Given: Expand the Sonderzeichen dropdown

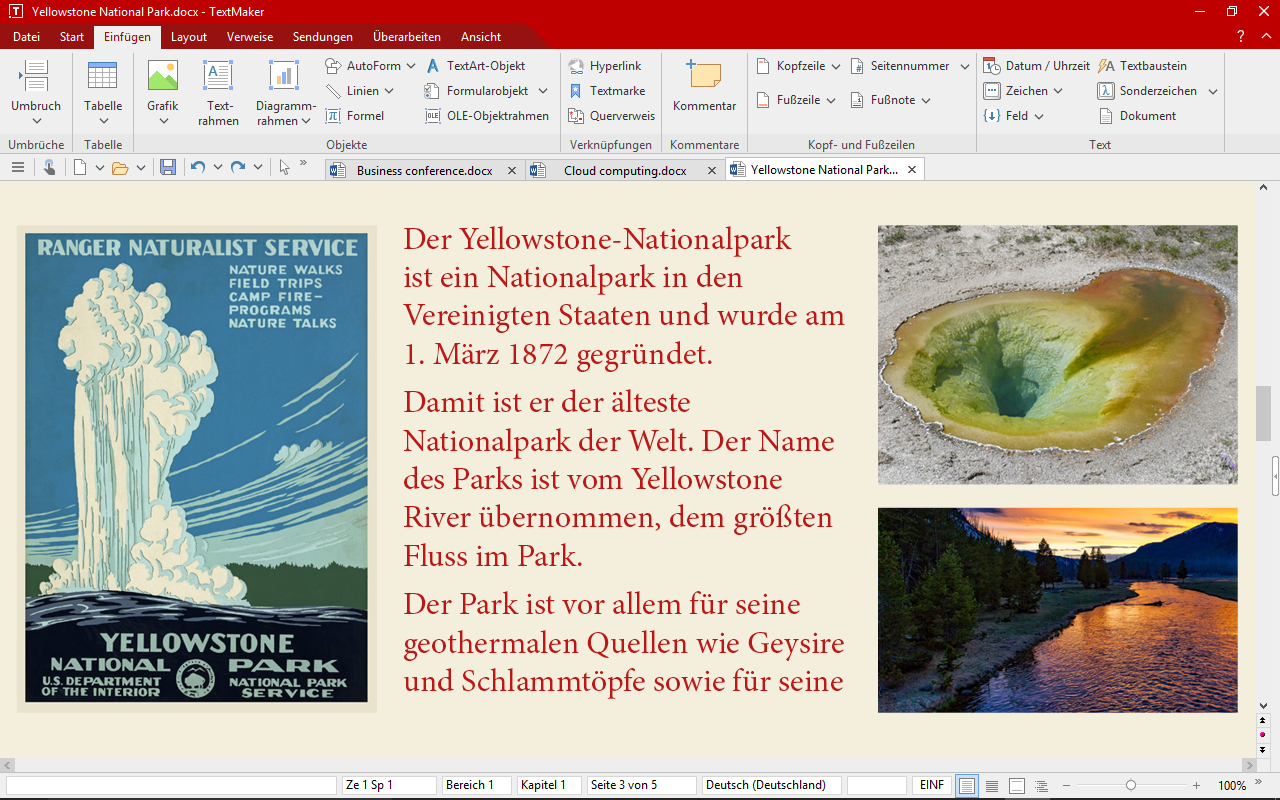Looking at the screenshot, I should [x=1212, y=91].
